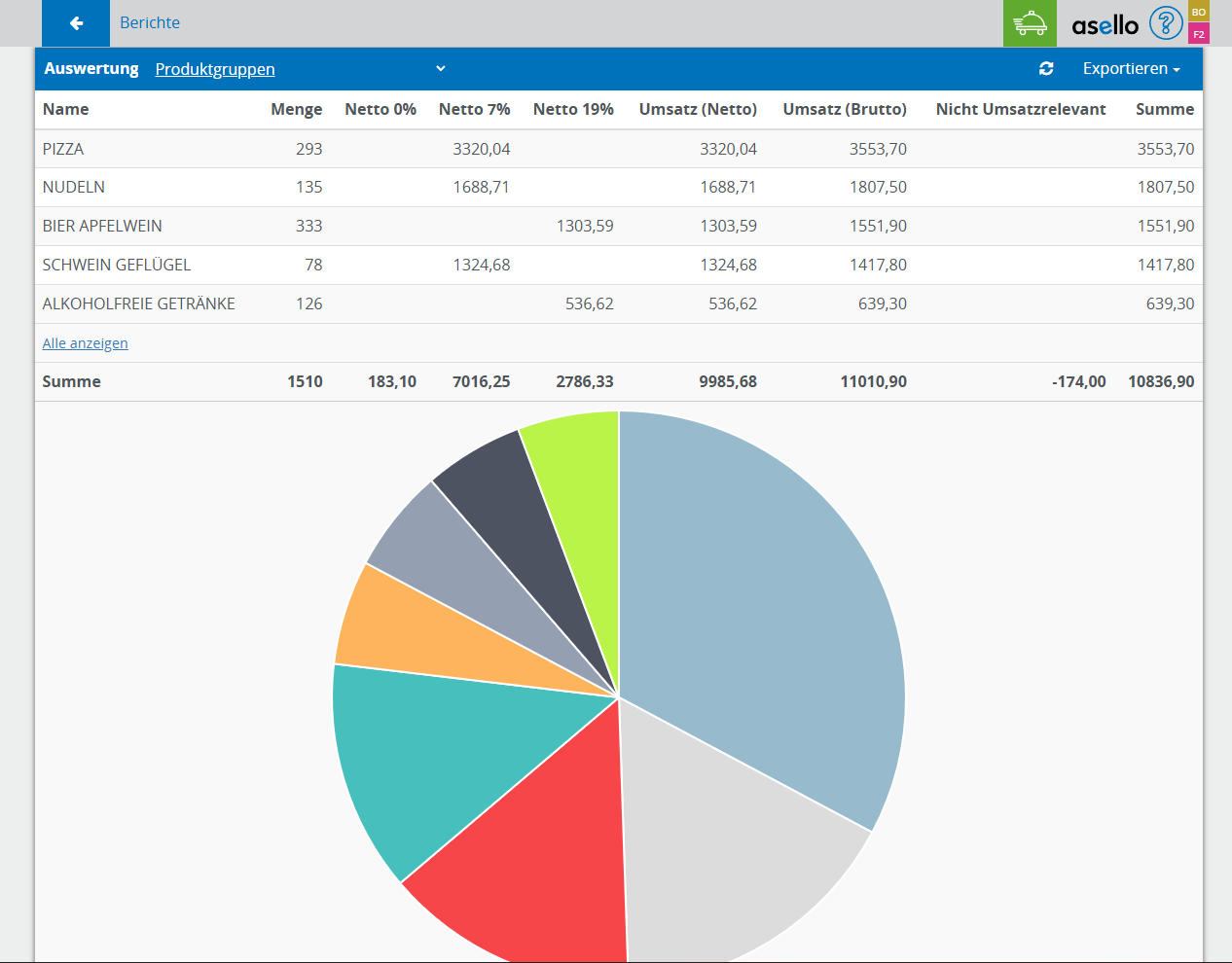Screen dimensions: 1232x963
Task: Sort by the Summe column header
Action: (1165, 109)
